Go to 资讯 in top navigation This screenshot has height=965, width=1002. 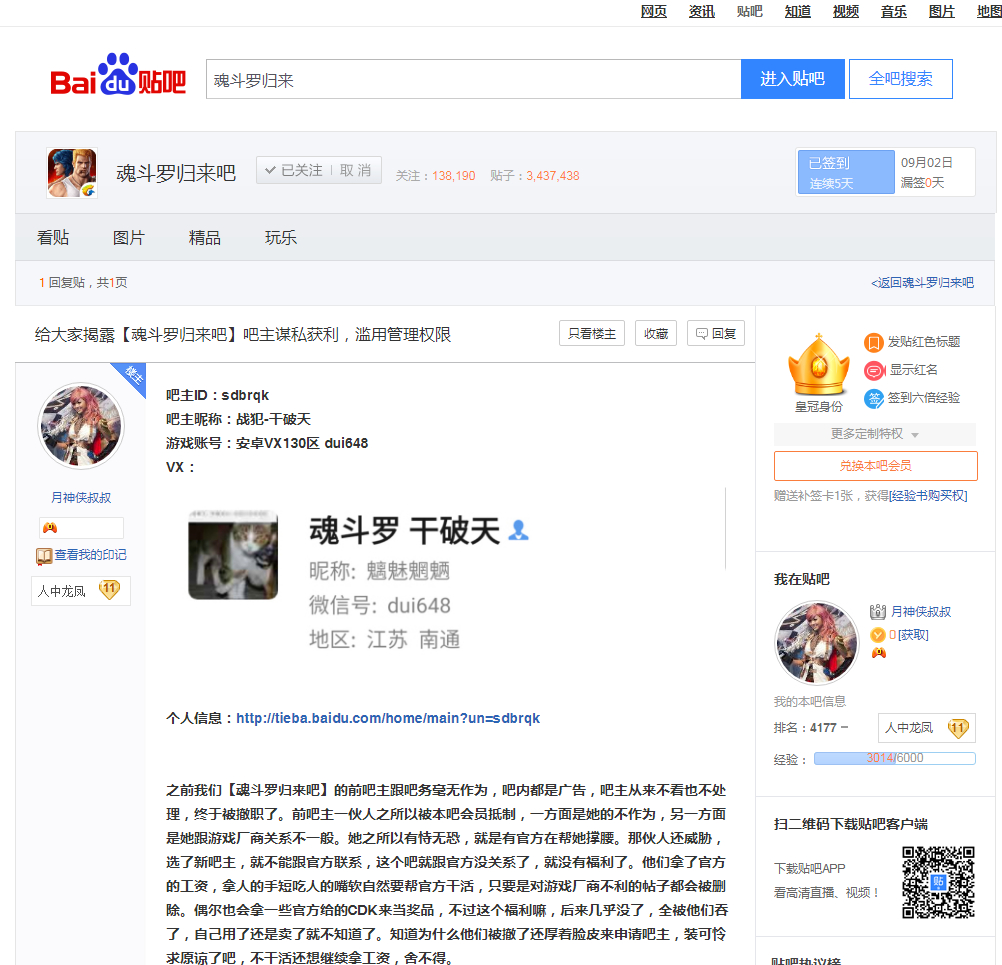click(x=702, y=12)
